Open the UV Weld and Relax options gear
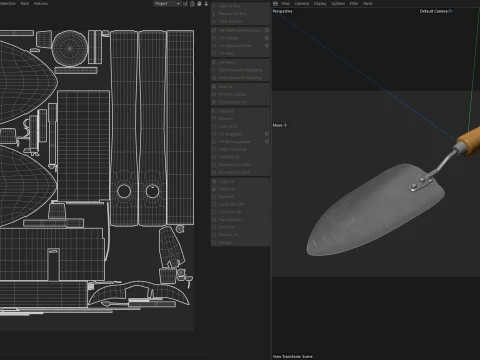The width and height of the screenshot is (480, 360). pos(267,45)
